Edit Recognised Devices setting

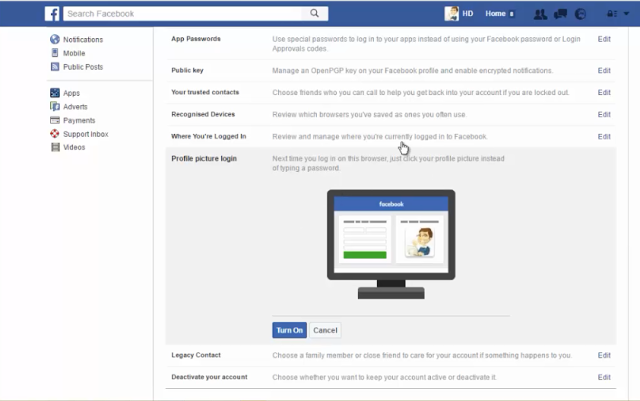tap(604, 115)
